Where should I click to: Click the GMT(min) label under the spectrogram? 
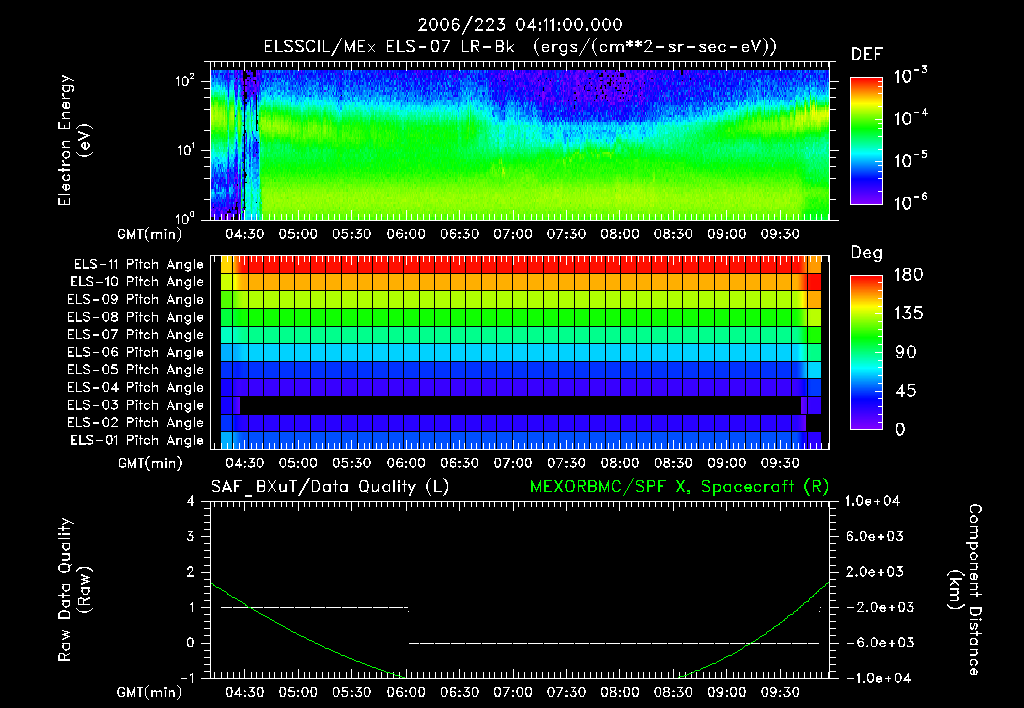pos(150,234)
